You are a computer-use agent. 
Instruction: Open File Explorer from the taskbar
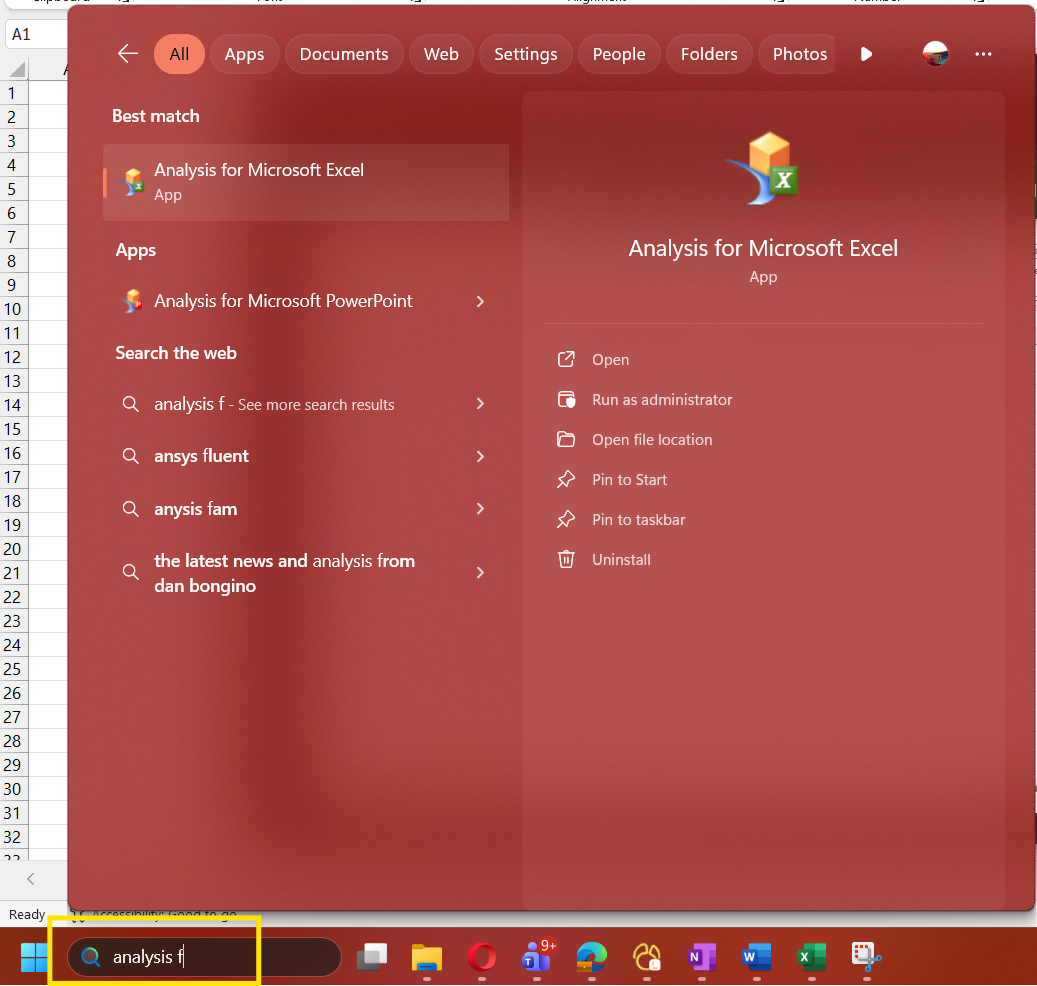[427, 958]
